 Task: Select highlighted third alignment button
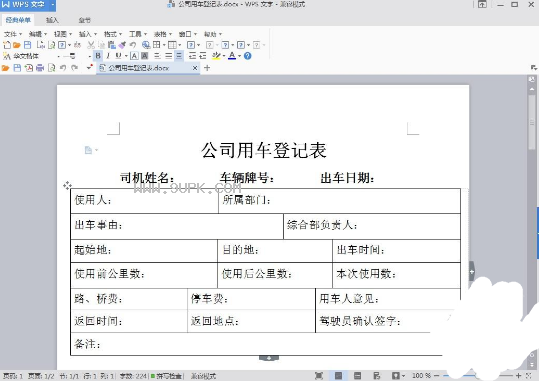179,56
